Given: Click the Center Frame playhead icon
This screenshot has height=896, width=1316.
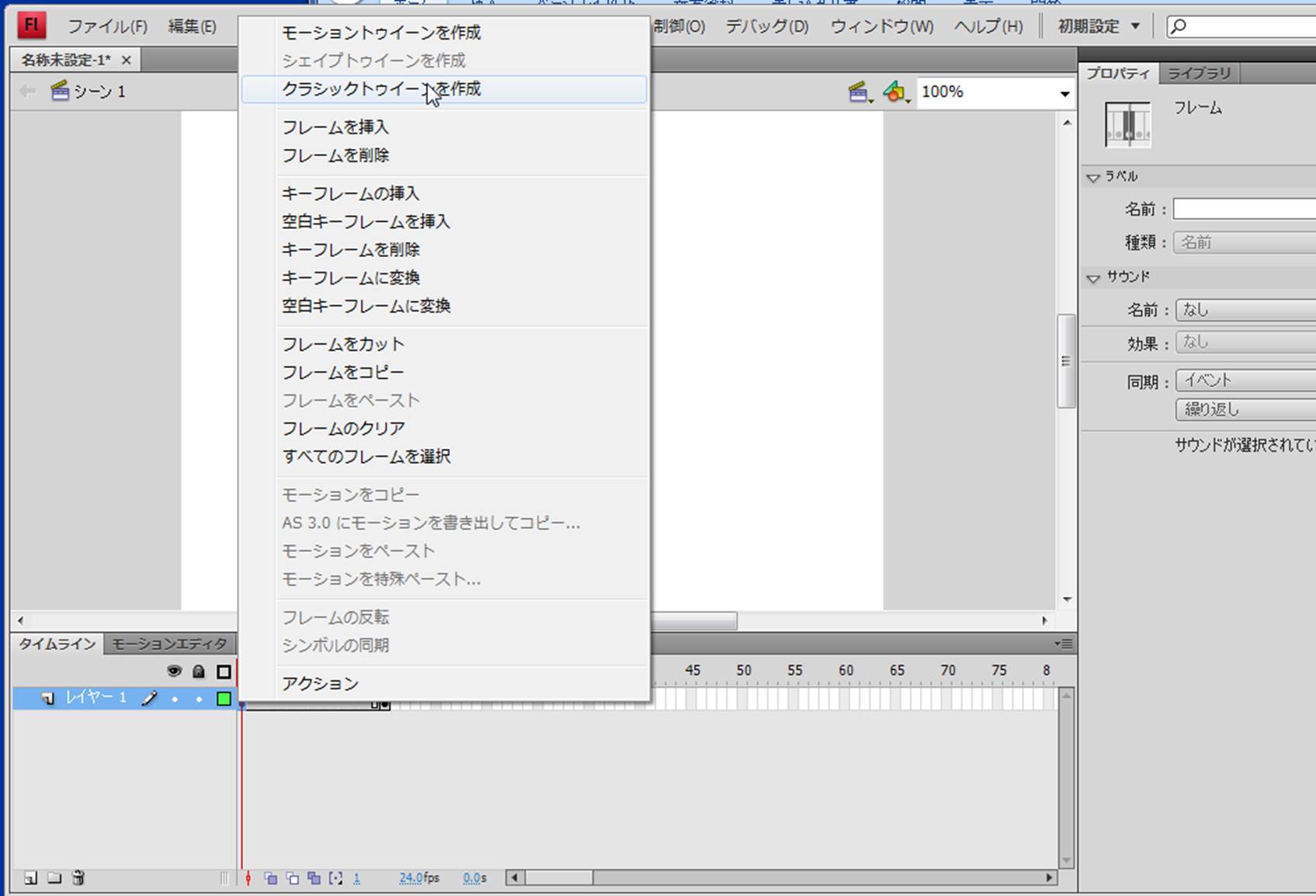Looking at the screenshot, I should click(248, 878).
